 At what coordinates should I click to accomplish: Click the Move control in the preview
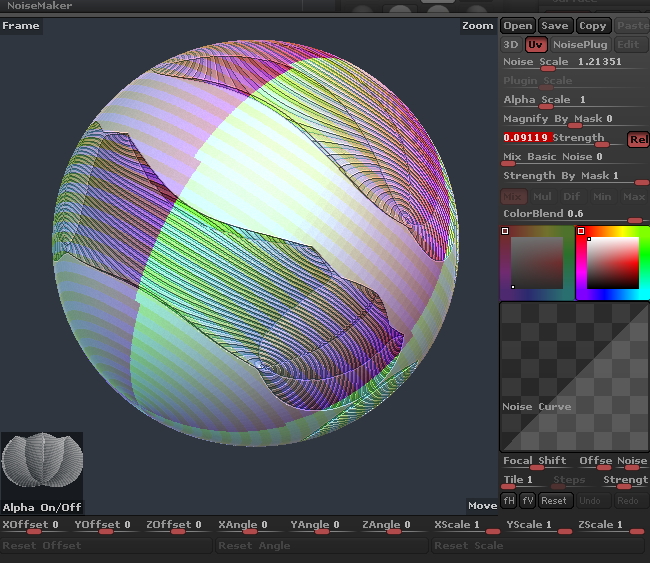tap(481, 506)
